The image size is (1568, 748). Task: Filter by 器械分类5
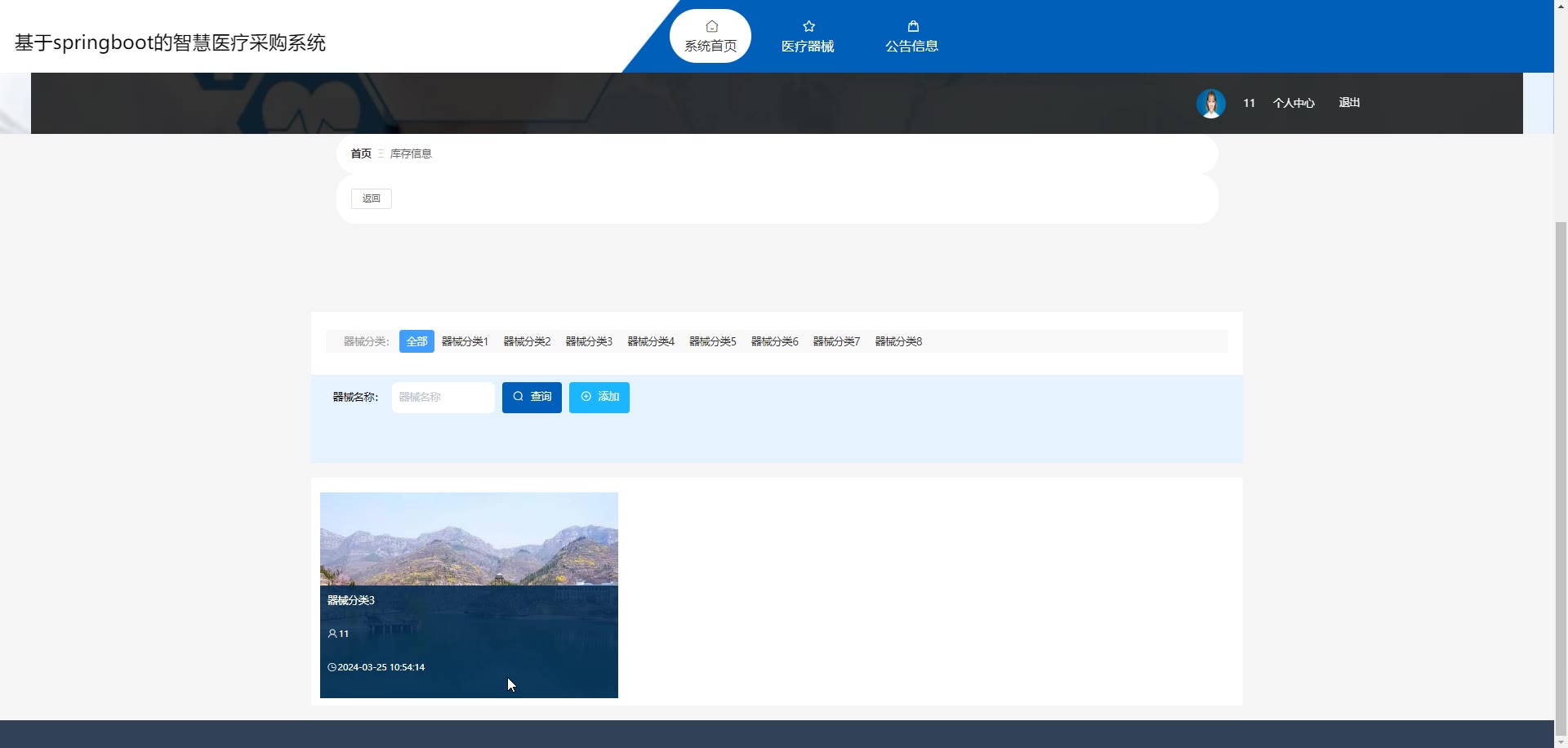point(713,341)
